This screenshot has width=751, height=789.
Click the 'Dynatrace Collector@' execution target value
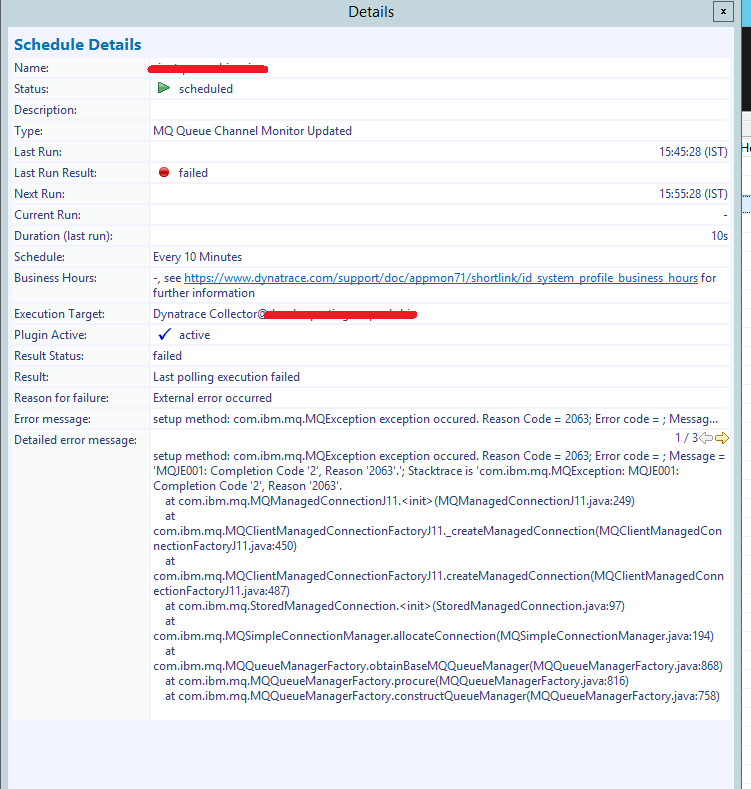209,314
